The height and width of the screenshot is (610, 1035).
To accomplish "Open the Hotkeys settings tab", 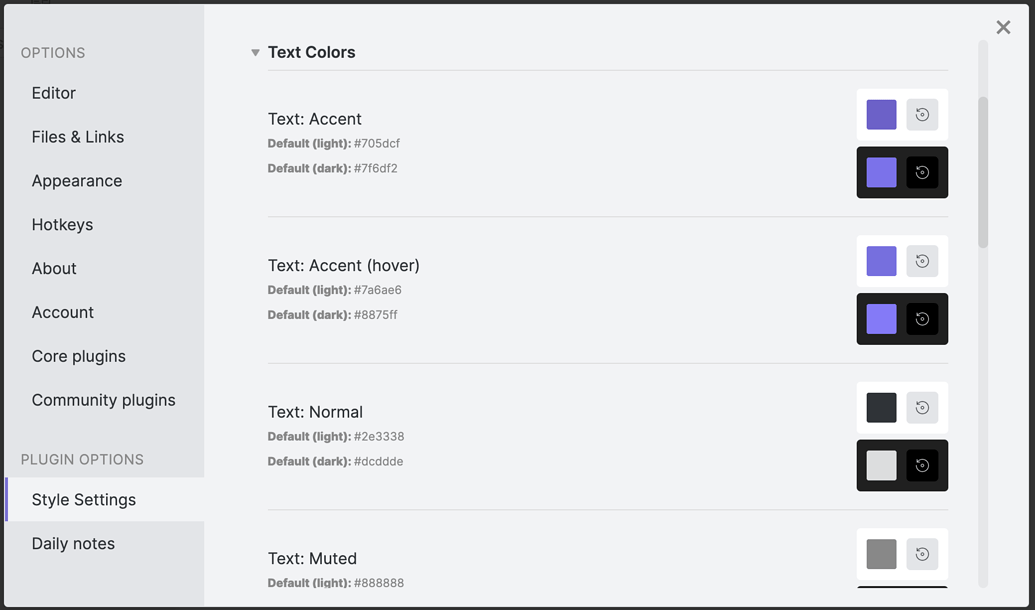I will (62, 225).
